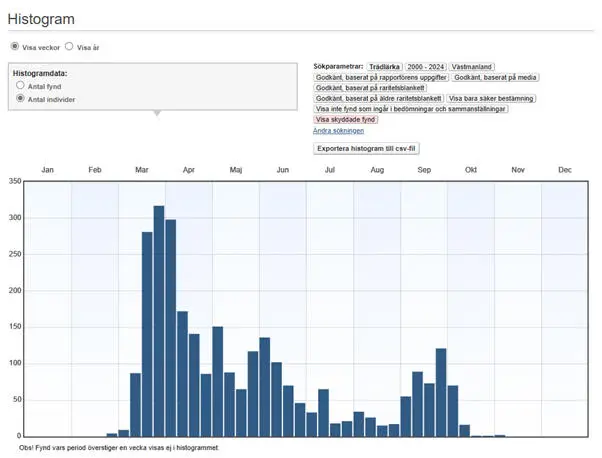602x458 pixels.
Task: Click 'Godkänt, baserat på äldre raritetsblankett' tag
Action: pyautogui.click(x=378, y=98)
